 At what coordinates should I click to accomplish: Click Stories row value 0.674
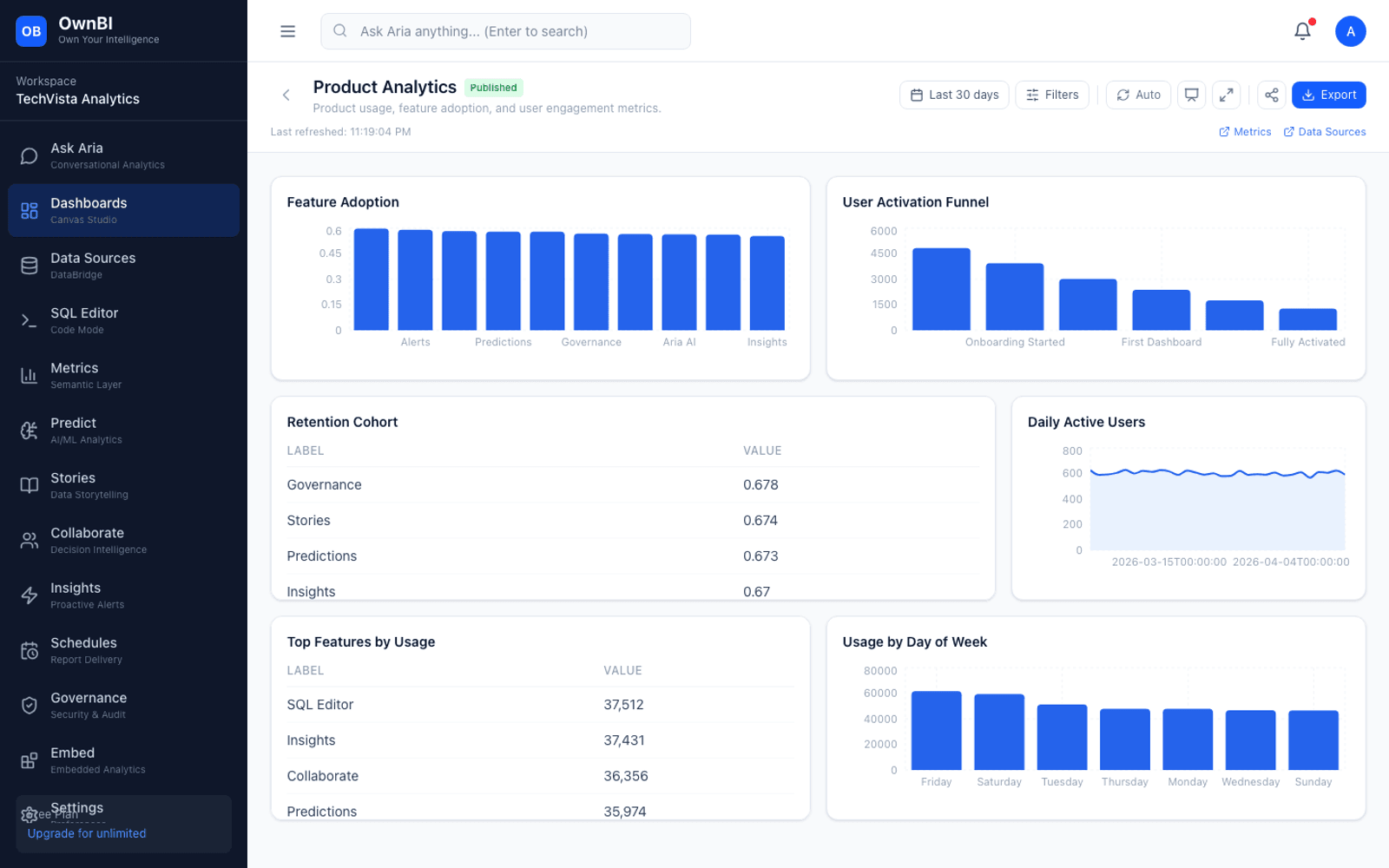coord(760,521)
